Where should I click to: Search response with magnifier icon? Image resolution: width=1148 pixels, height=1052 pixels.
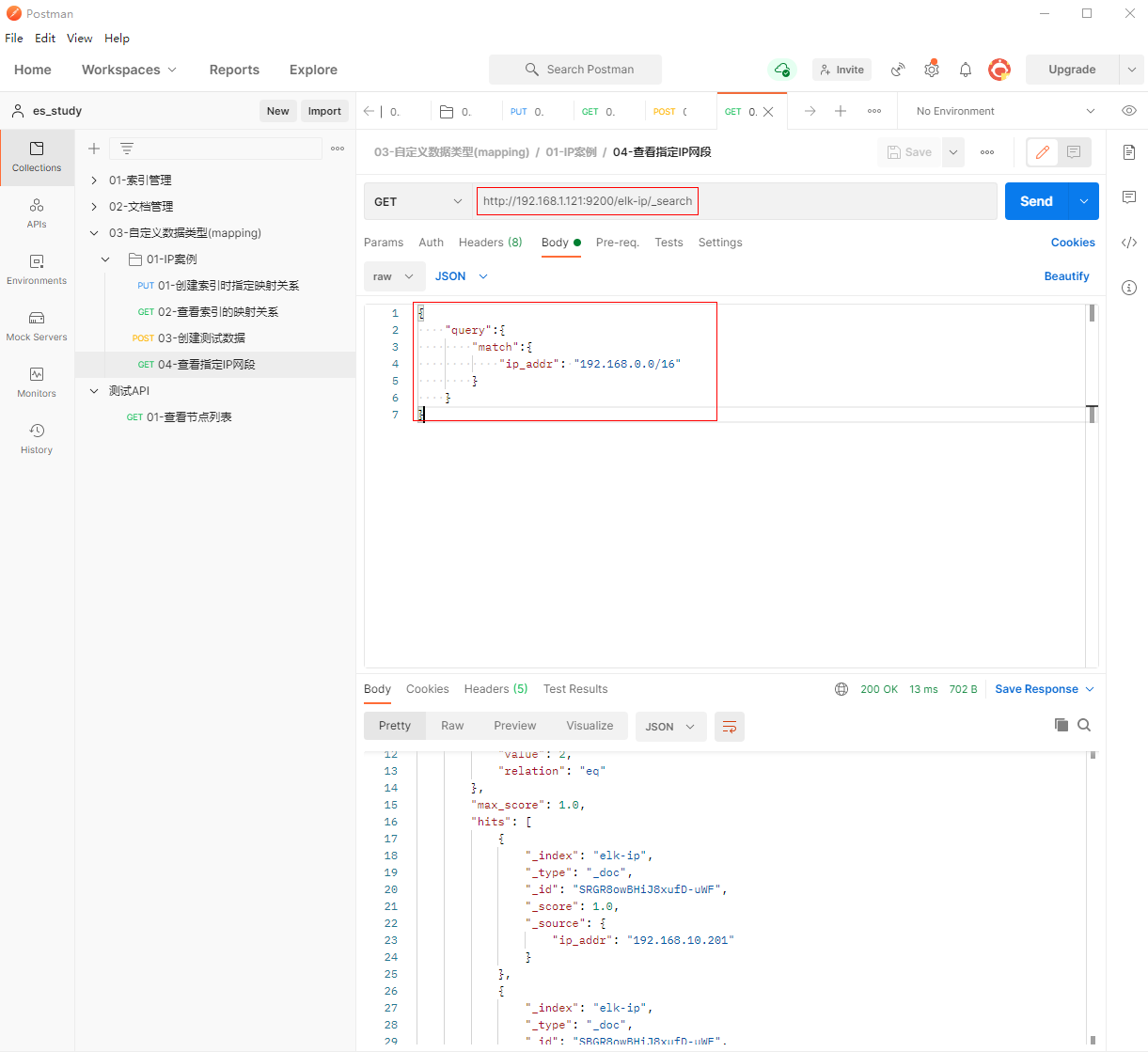(x=1084, y=725)
